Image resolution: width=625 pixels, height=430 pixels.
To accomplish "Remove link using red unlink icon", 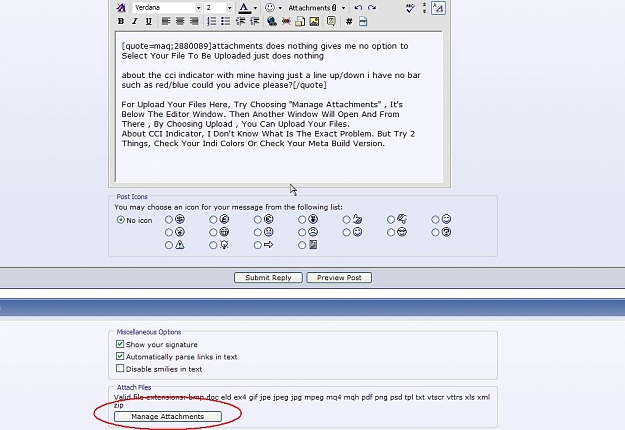I will click(x=286, y=22).
